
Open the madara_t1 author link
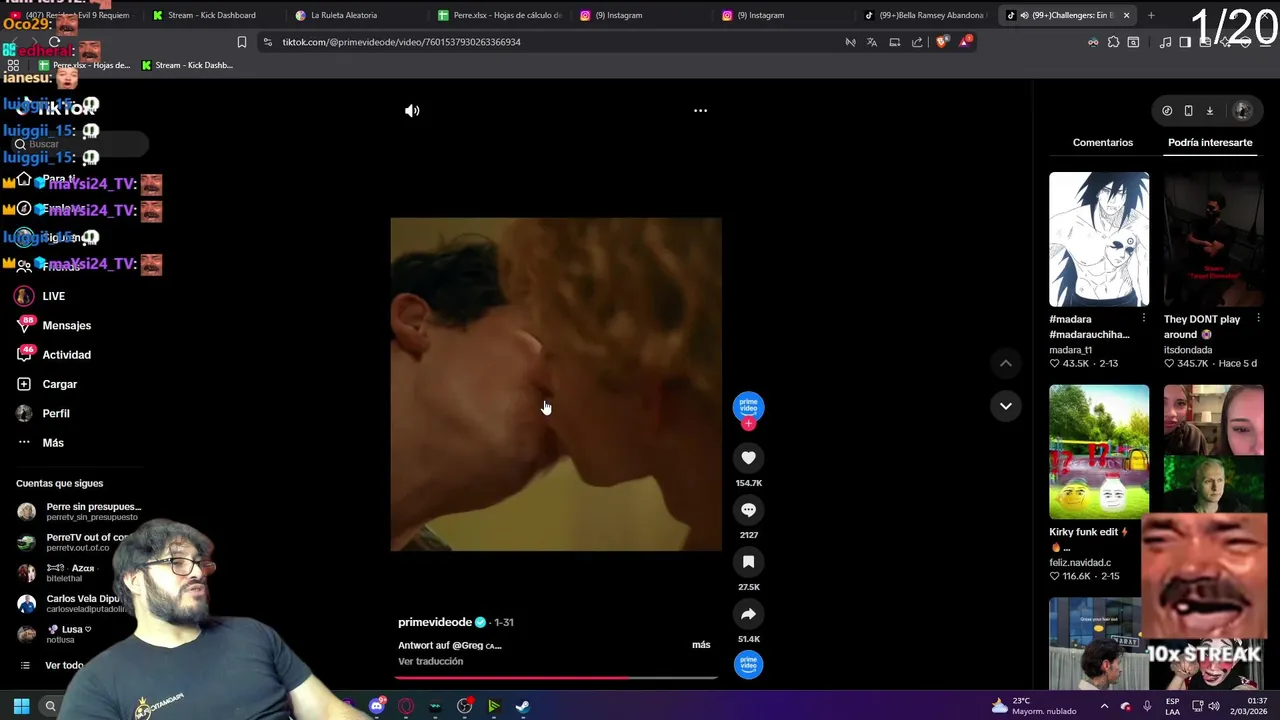(1071, 350)
